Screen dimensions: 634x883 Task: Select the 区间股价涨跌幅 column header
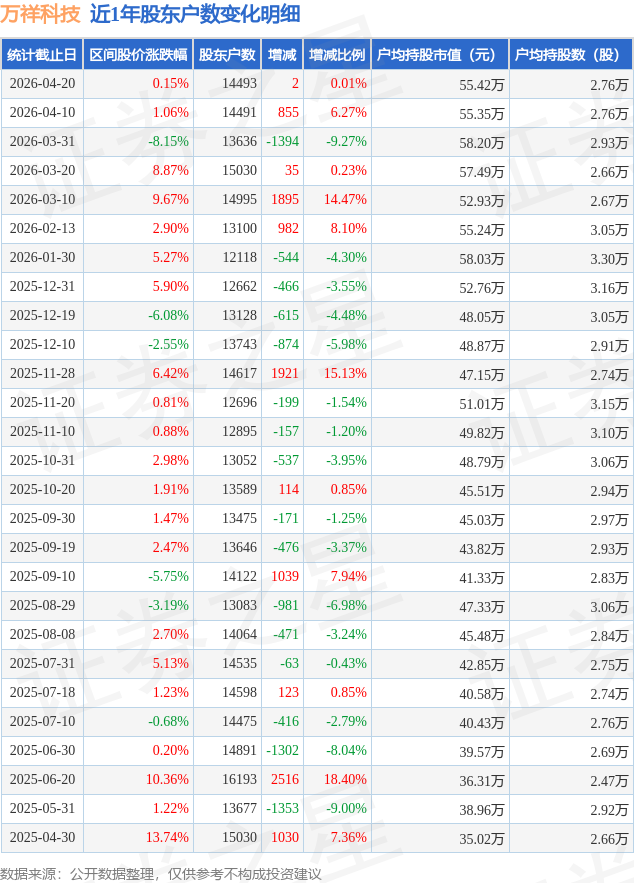coord(138,55)
